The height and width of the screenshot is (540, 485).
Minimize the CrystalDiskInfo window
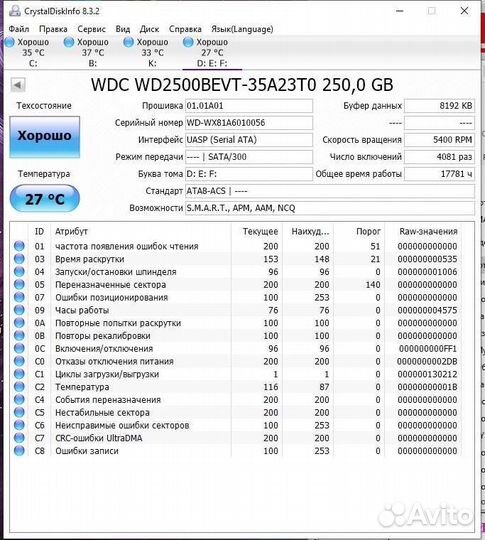click(x=400, y=11)
